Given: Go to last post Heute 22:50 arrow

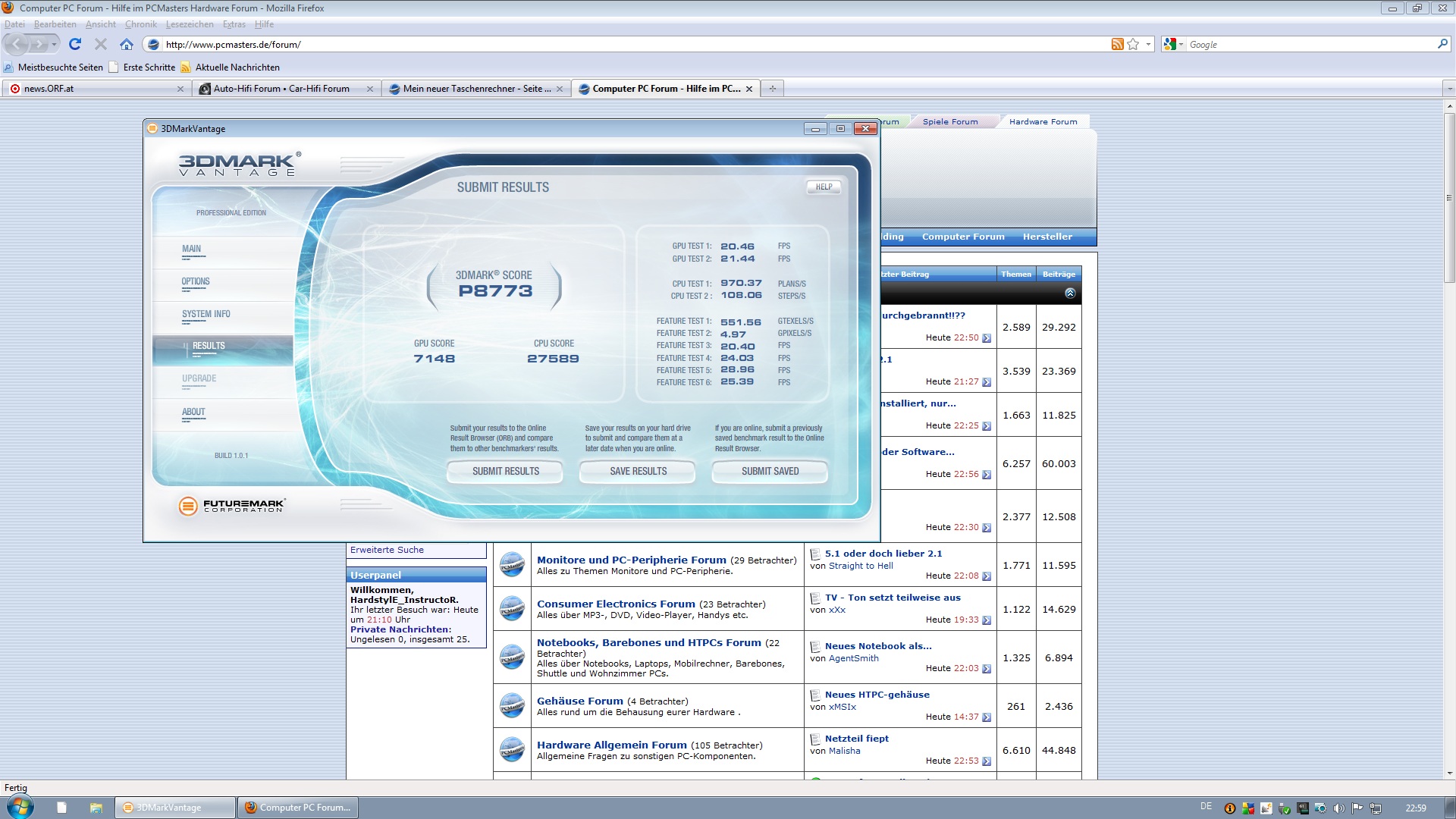Looking at the screenshot, I should click(987, 338).
